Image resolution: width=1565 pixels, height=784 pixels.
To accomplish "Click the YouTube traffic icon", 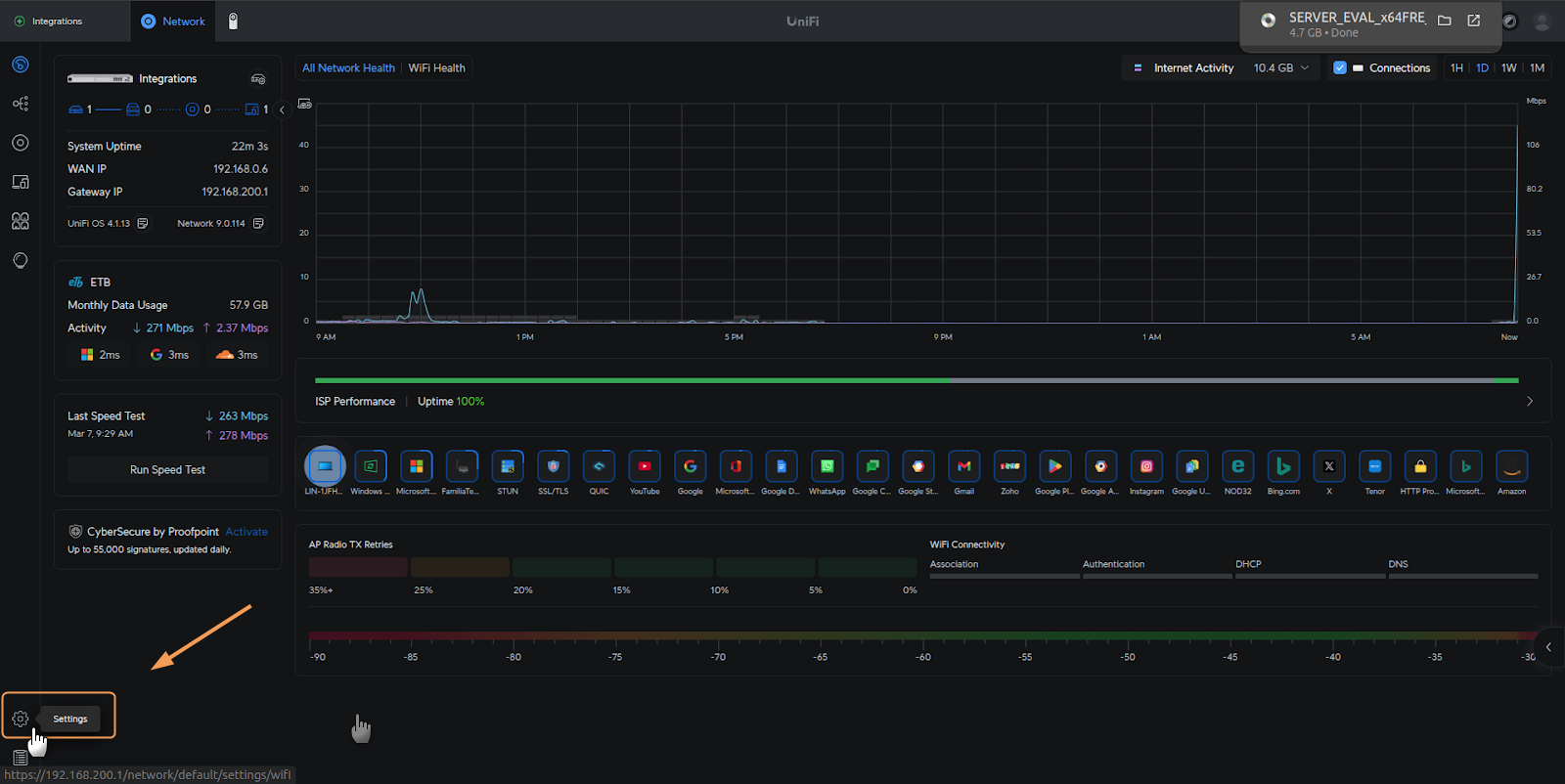I will (645, 467).
